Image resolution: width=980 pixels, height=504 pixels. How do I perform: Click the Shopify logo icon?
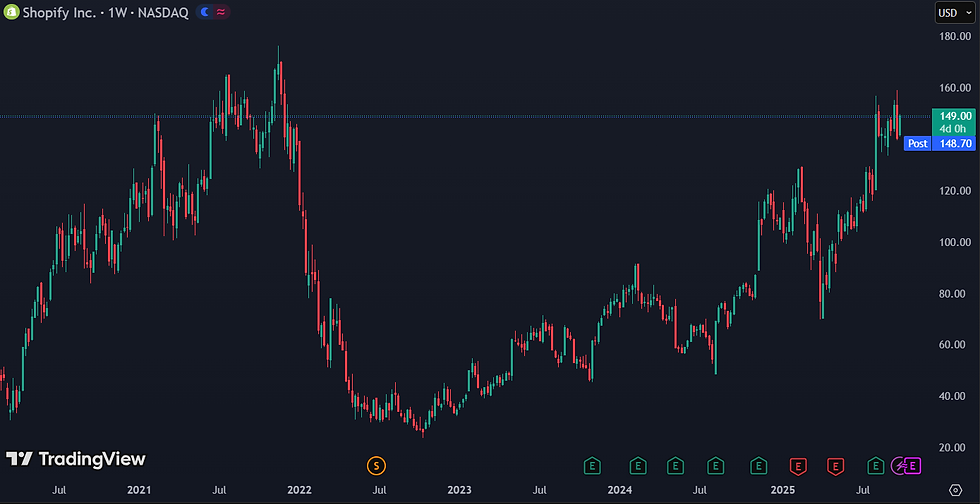(x=11, y=12)
